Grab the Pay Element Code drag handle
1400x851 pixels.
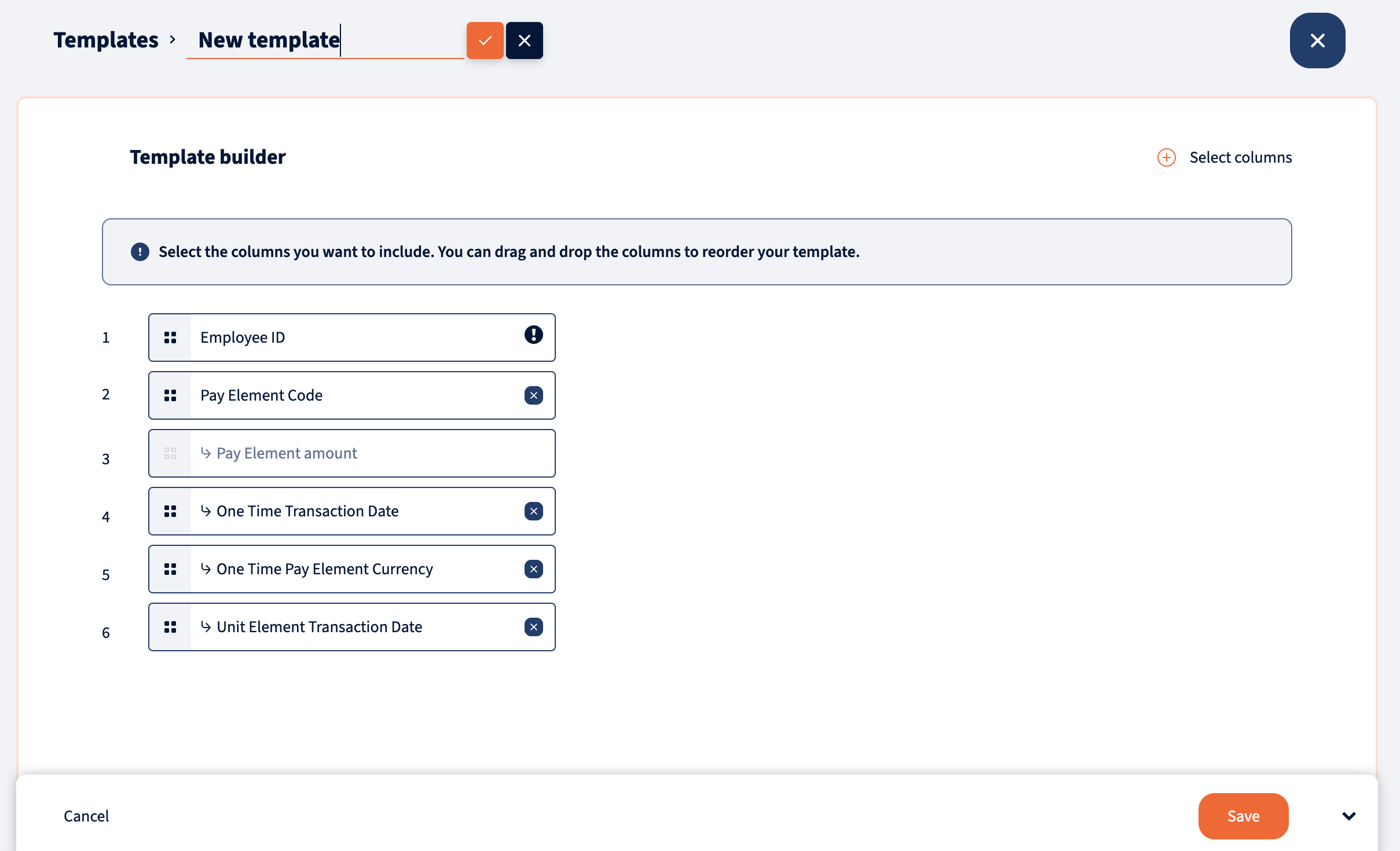click(170, 395)
